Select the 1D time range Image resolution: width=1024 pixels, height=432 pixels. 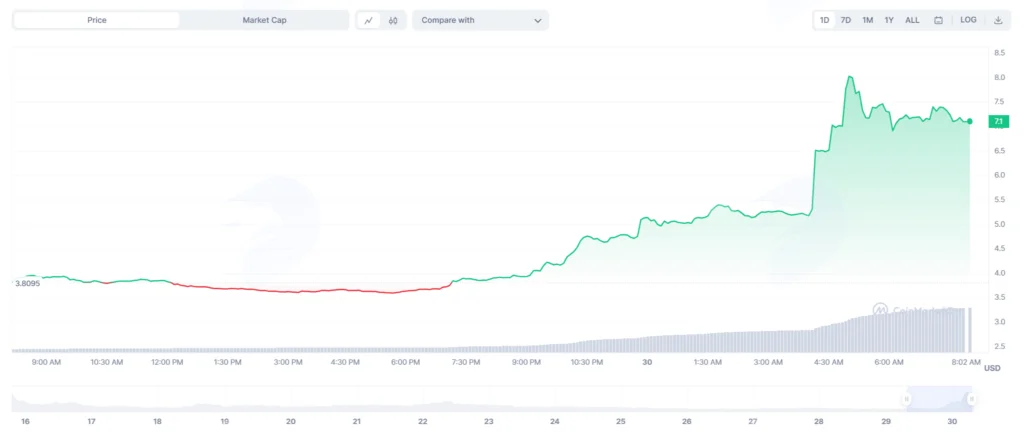[824, 20]
